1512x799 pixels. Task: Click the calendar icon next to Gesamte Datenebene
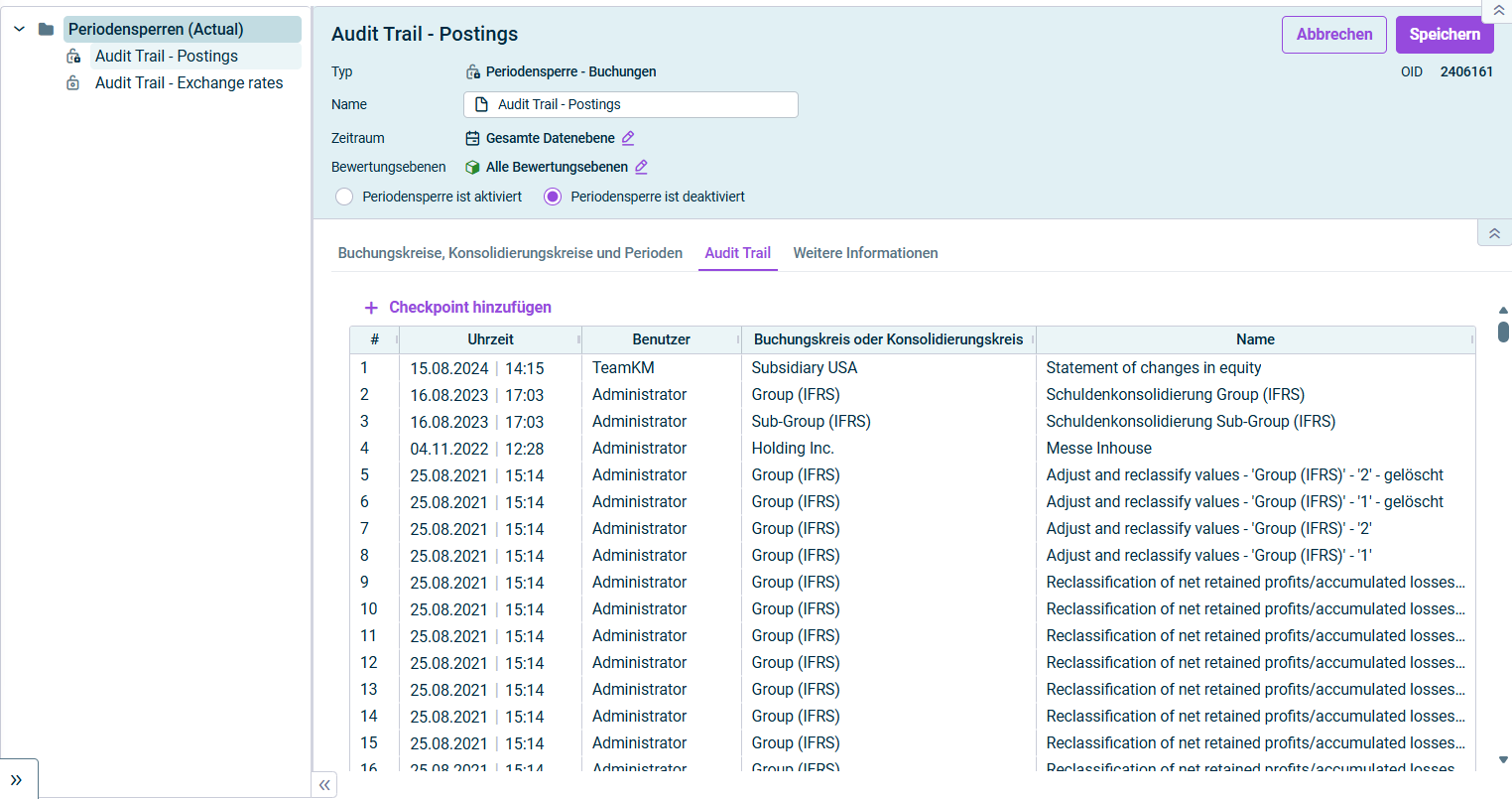coord(472,138)
